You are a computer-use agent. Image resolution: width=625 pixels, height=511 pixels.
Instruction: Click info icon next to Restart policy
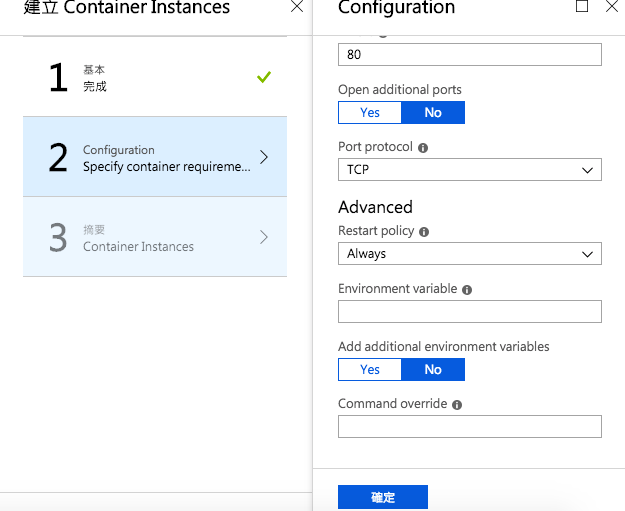(424, 231)
